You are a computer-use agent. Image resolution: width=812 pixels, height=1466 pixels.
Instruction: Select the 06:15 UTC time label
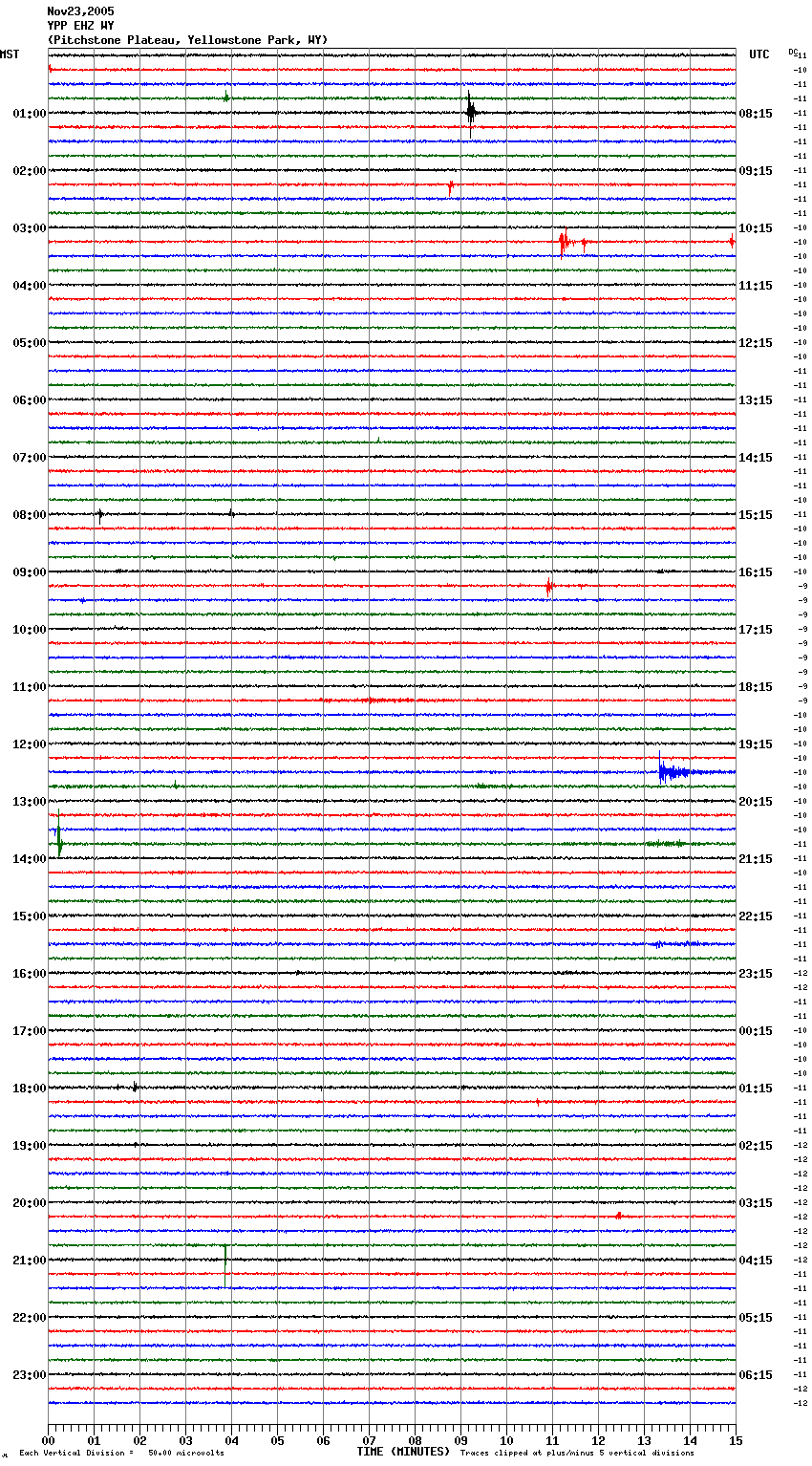click(x=756, y=1375)
